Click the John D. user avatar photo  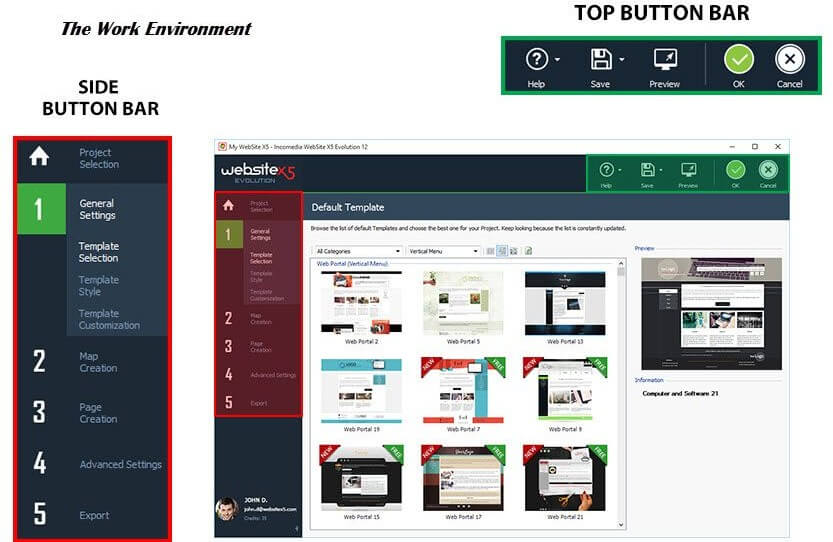(x=227, y=509)
